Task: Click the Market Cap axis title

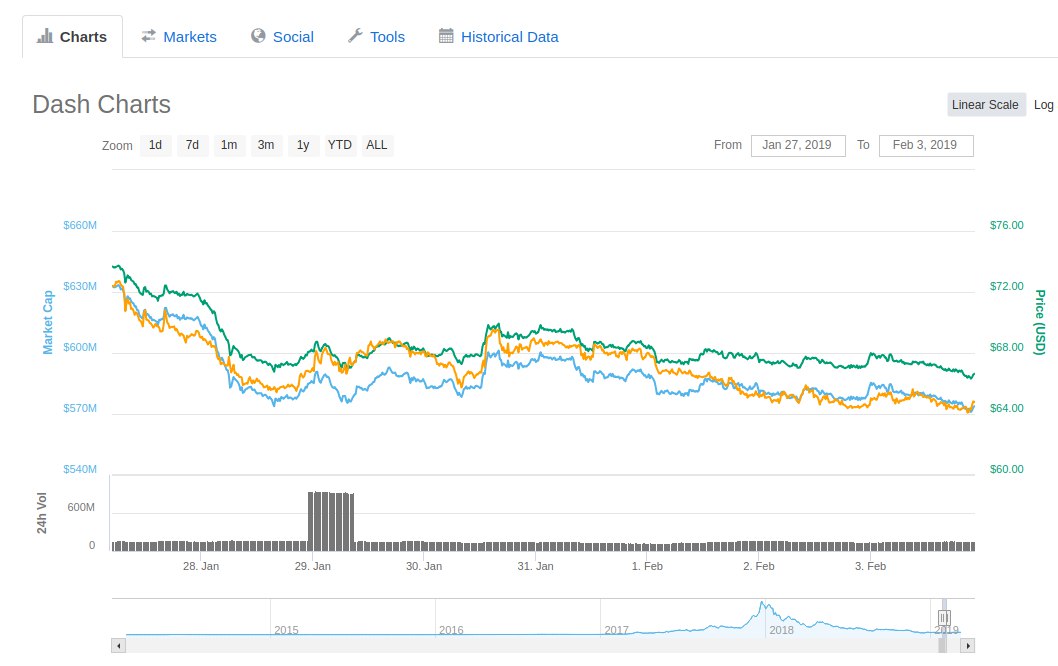Action: coord(48,322)
